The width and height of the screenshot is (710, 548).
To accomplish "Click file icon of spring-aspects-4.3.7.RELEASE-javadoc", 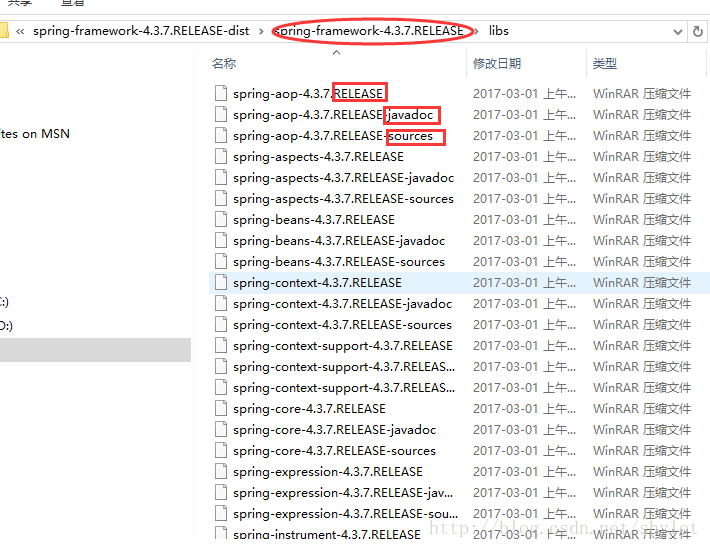I will (x=221, y=178).
